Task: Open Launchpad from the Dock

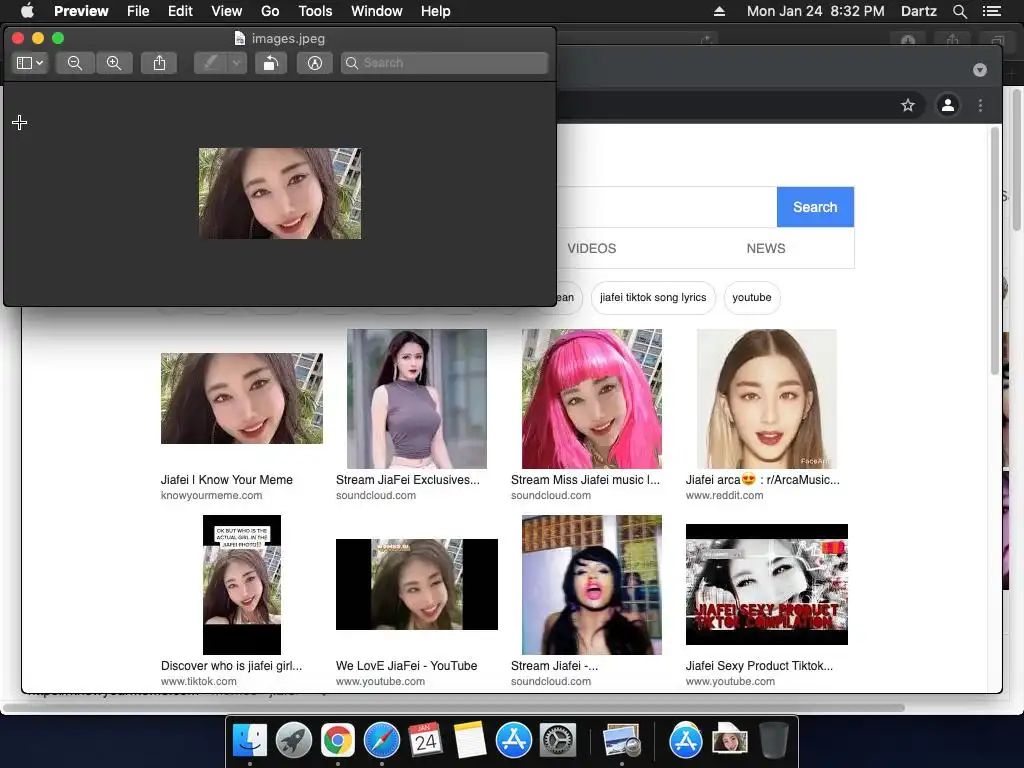Action: [x=293, y=741]
